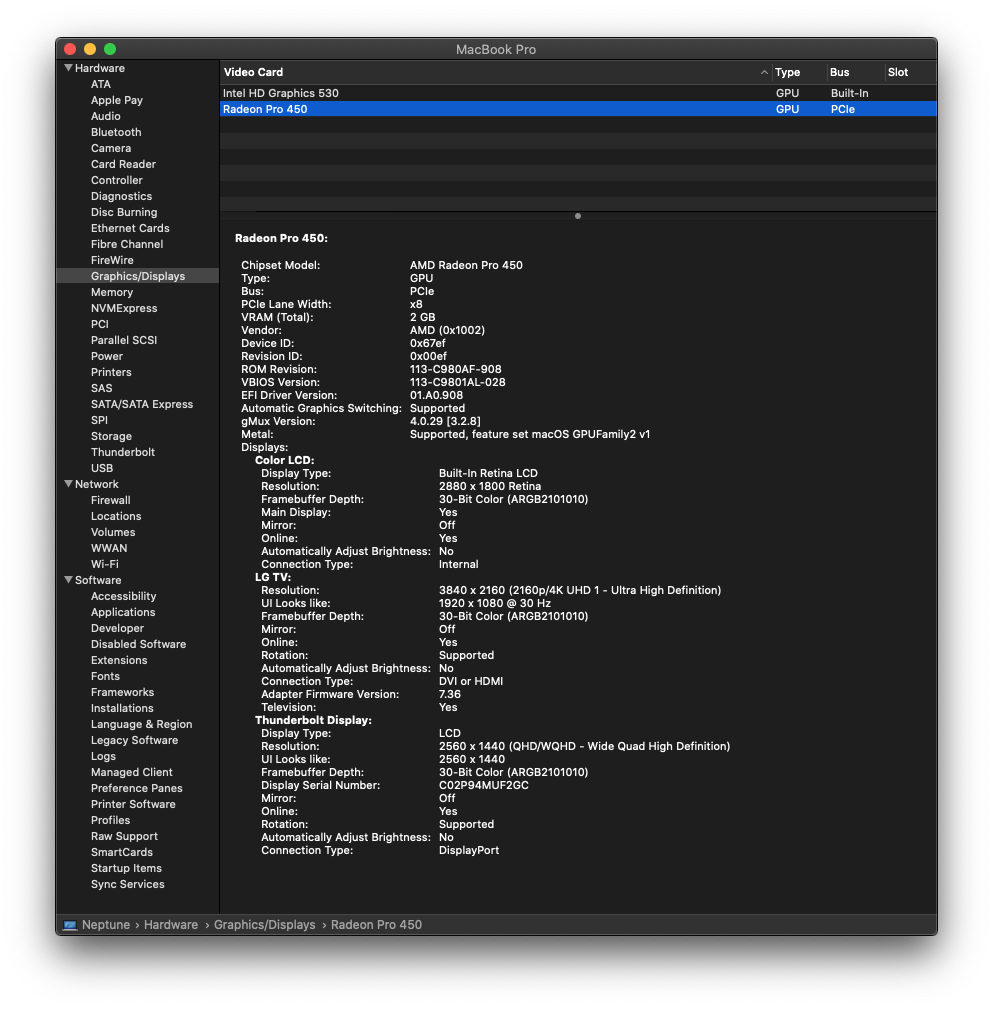
Task: Show Storage information
Action: pos(111,436)
